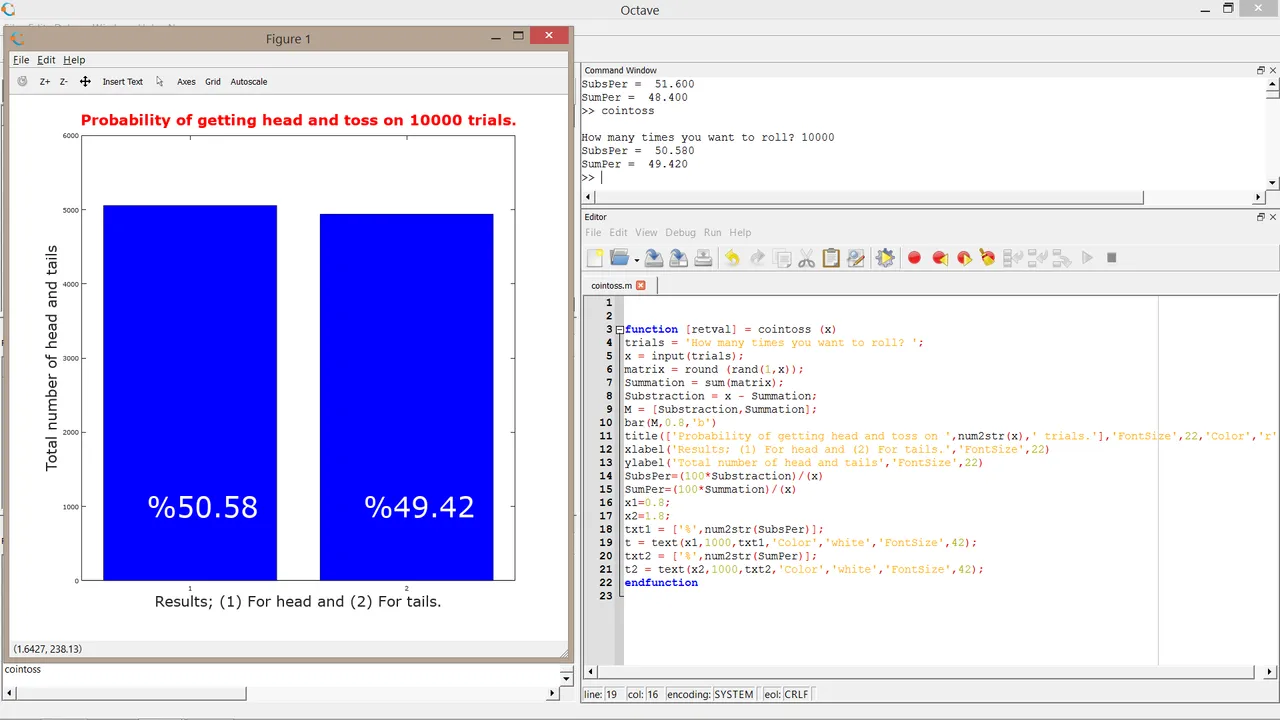Expand the recent files dropdown arrow
Screen dimensions: 1280x720
[x=636, y=260]
